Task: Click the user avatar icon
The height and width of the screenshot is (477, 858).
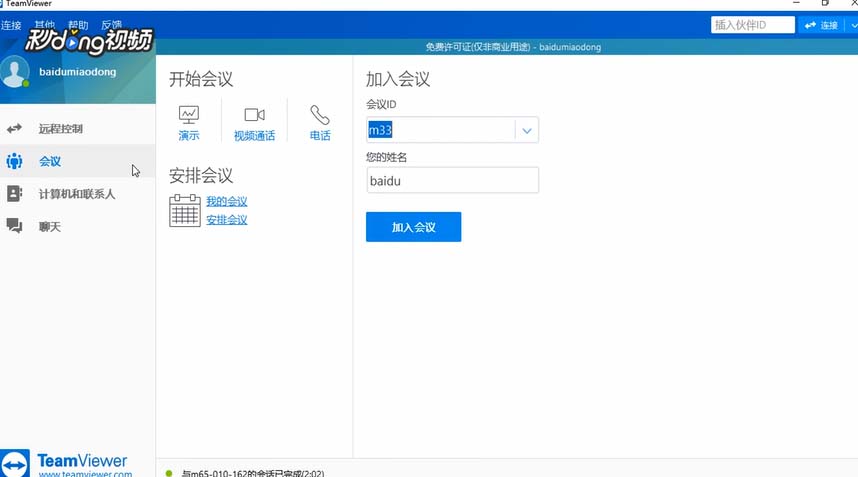Action: coord(14,73)
